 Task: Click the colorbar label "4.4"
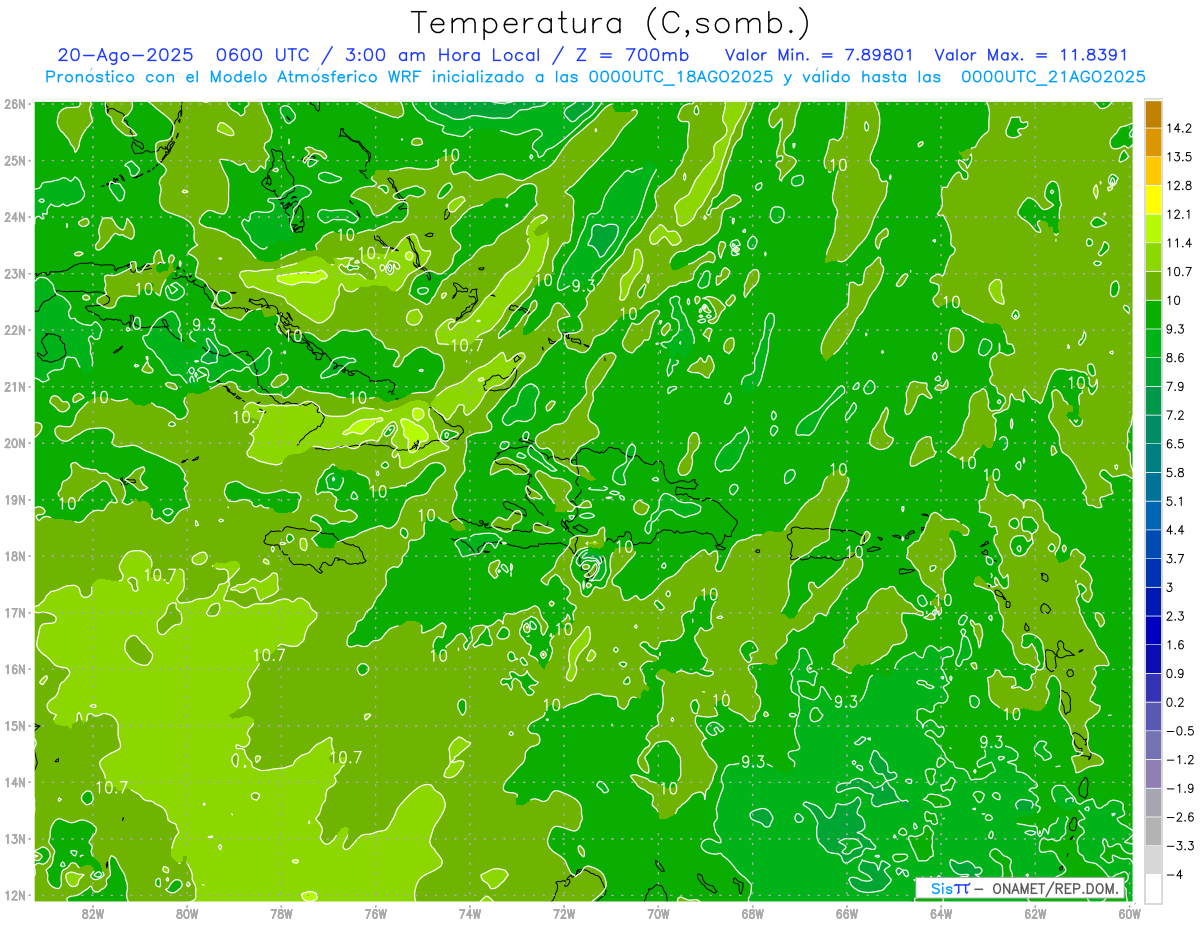(x=1174, y=530)
